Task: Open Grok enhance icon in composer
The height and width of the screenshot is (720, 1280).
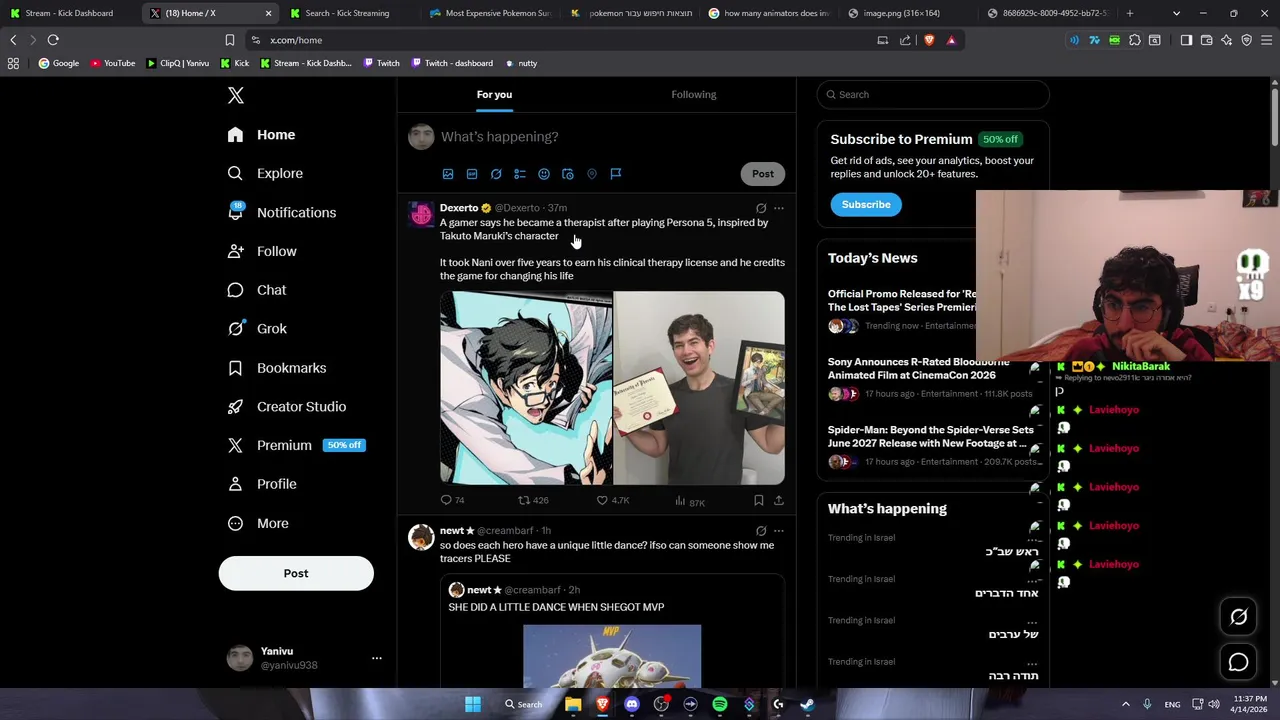Action: 496,174
